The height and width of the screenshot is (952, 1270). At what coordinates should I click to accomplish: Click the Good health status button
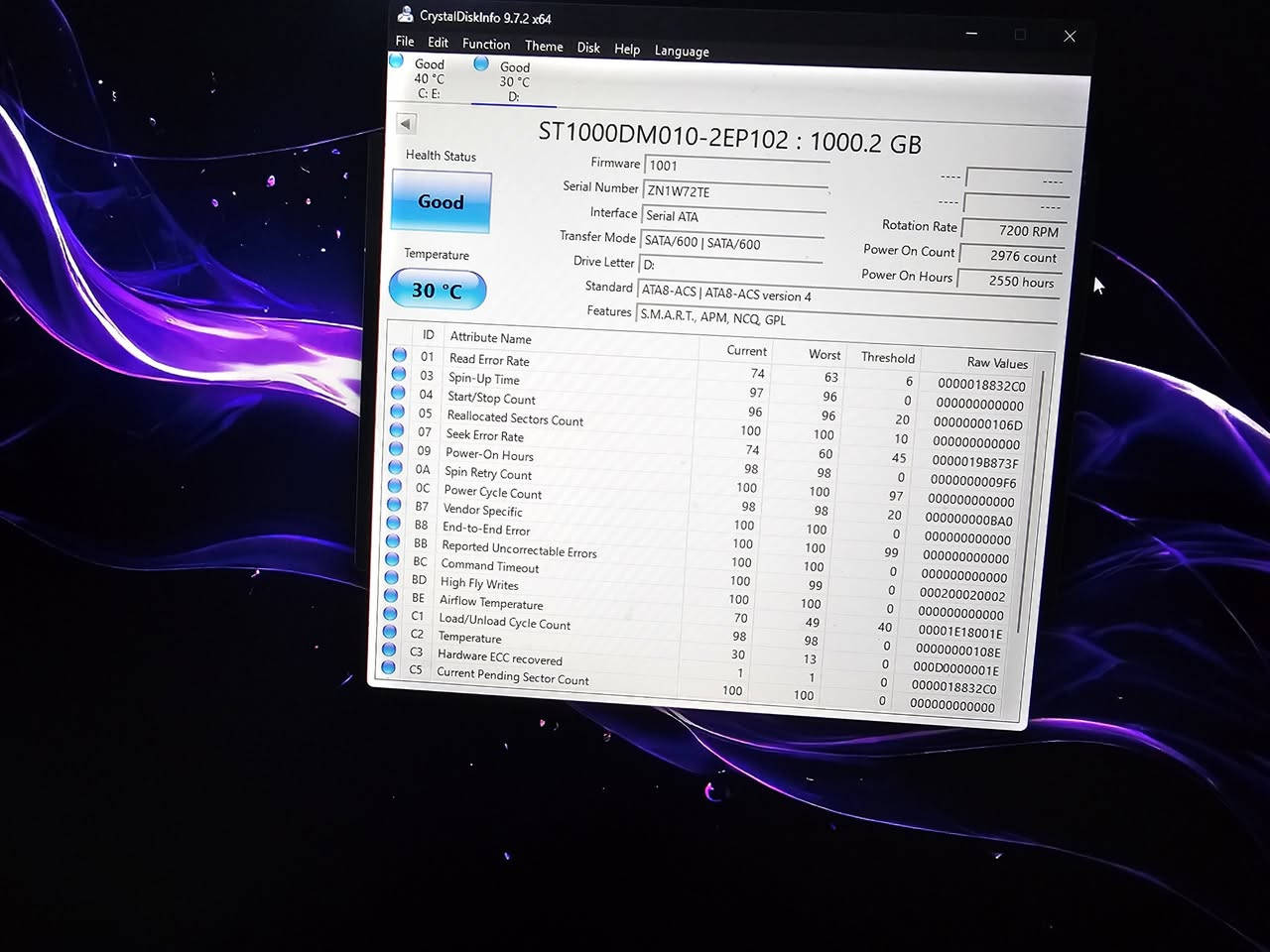[441, 201]
